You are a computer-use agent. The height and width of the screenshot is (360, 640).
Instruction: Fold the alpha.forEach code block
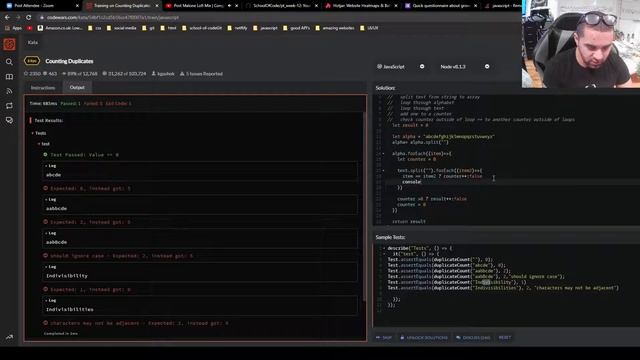point(383,153)
